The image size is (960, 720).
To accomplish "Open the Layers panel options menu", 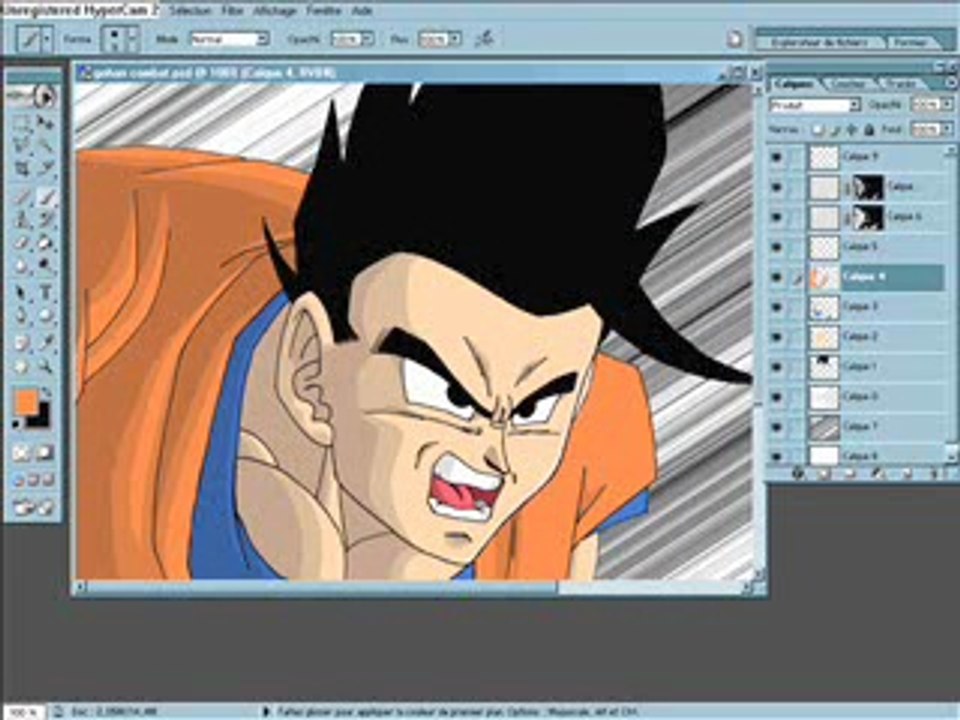I will [x=950, y=81].
